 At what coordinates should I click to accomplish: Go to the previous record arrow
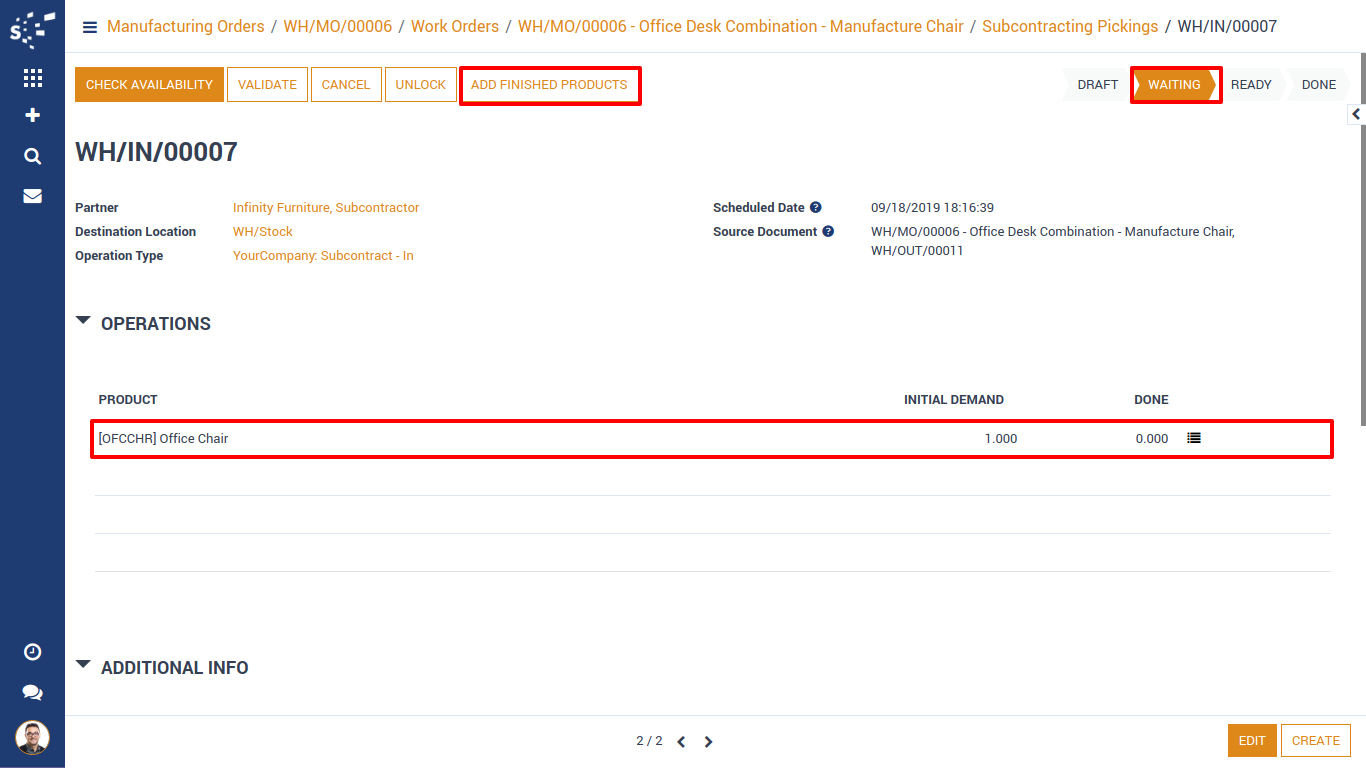(681, 742)
